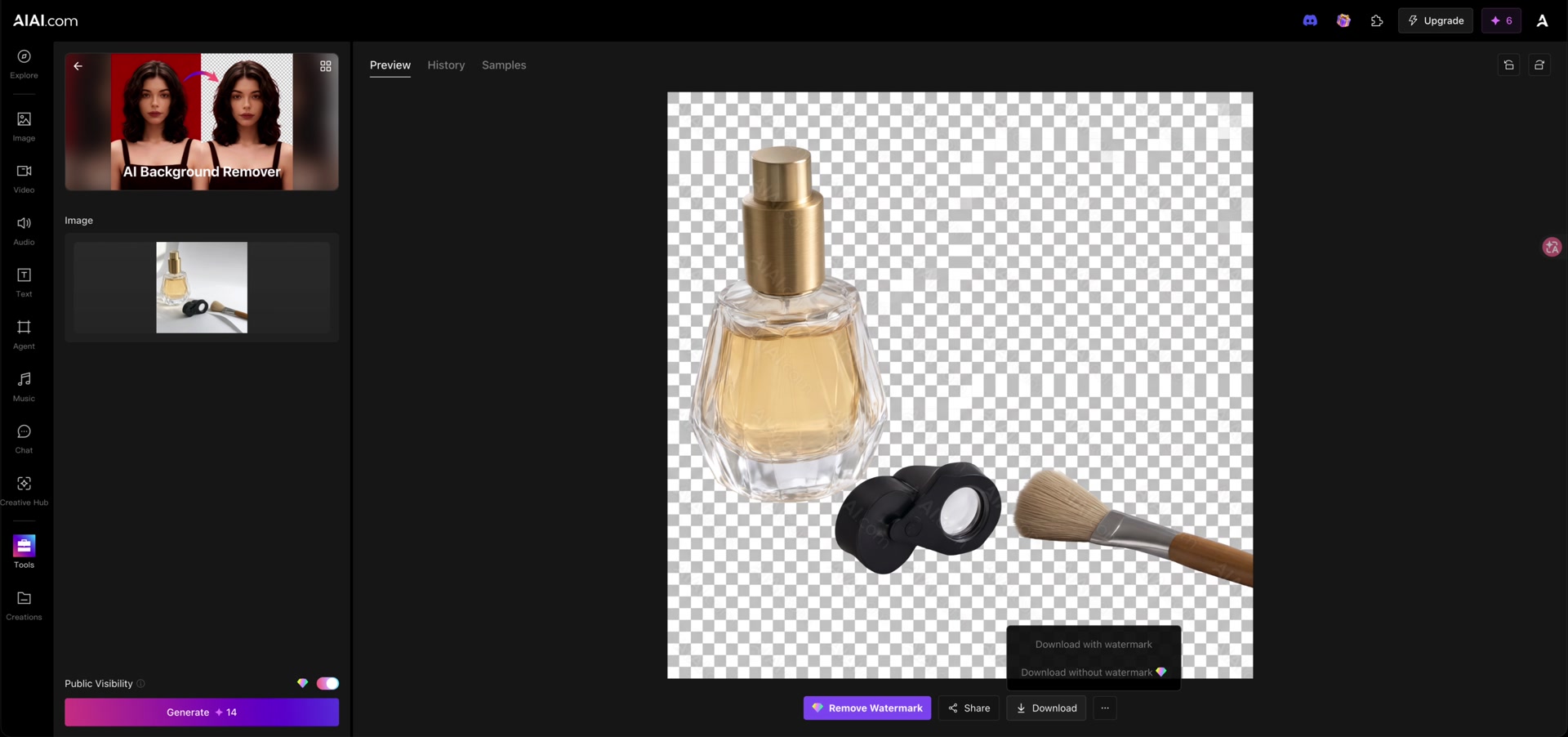Click the AI Background Remover banner
Screen dimensions: 1568x737
coord(202,122)
